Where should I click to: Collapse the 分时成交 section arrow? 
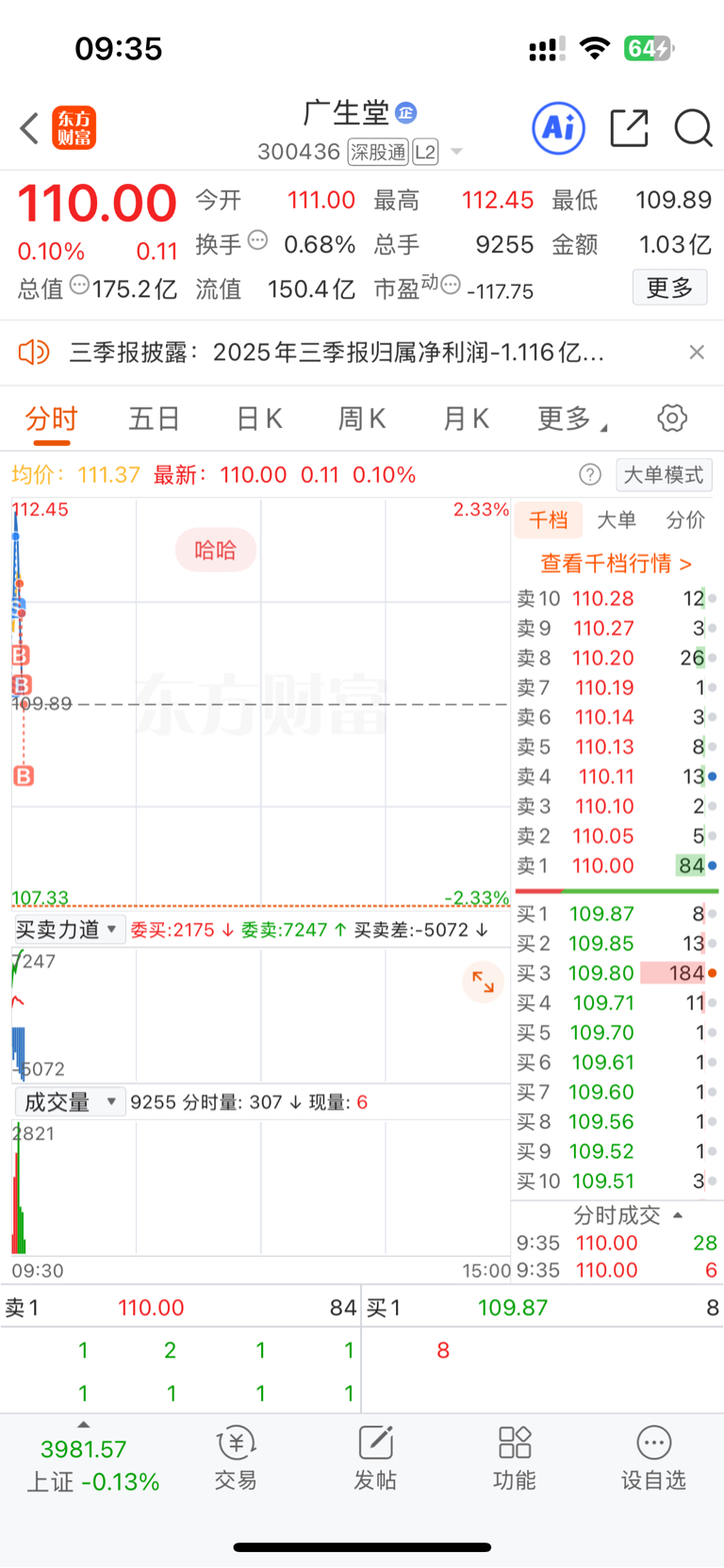point(678,1215)
